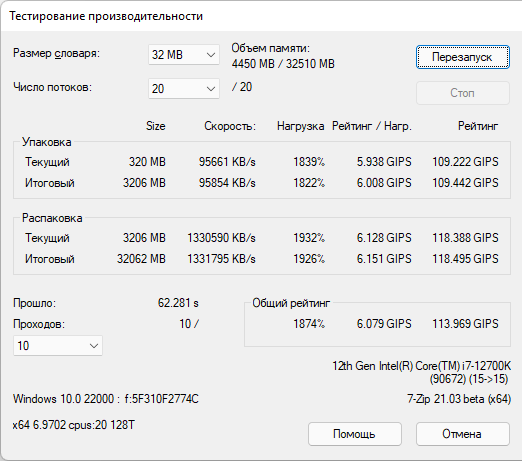Screen dimensions: 522x461
Task: Click the 118.388 GIPS rating
Action: point(465,238)
